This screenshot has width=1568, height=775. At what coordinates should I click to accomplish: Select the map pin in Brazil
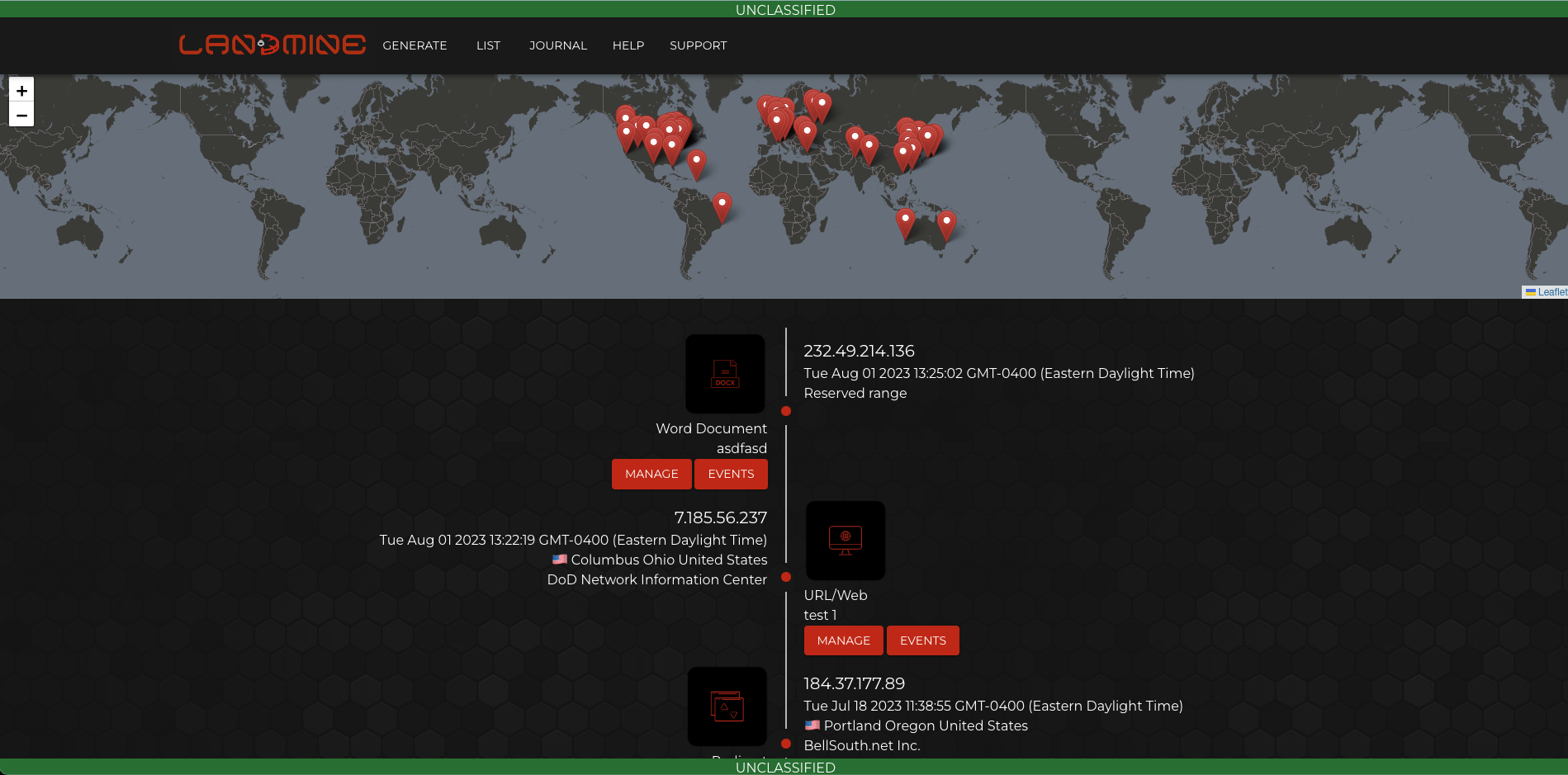tap(722, 206)
